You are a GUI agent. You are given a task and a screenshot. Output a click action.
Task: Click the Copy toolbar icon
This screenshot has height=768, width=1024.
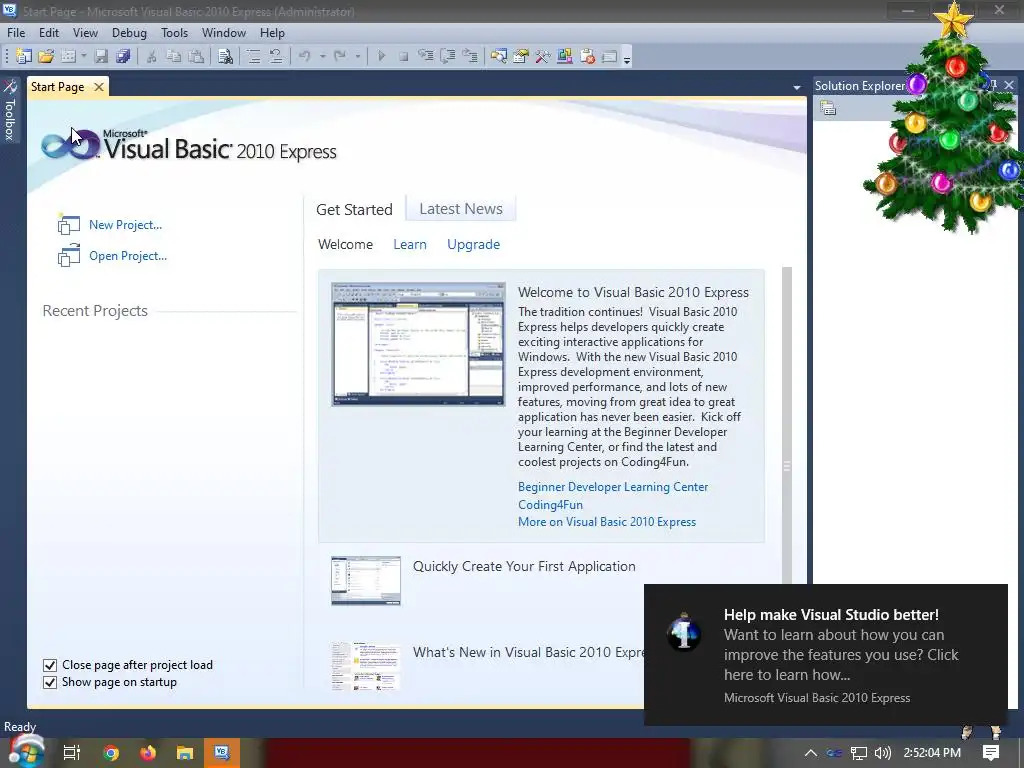[x=173, y=57]
